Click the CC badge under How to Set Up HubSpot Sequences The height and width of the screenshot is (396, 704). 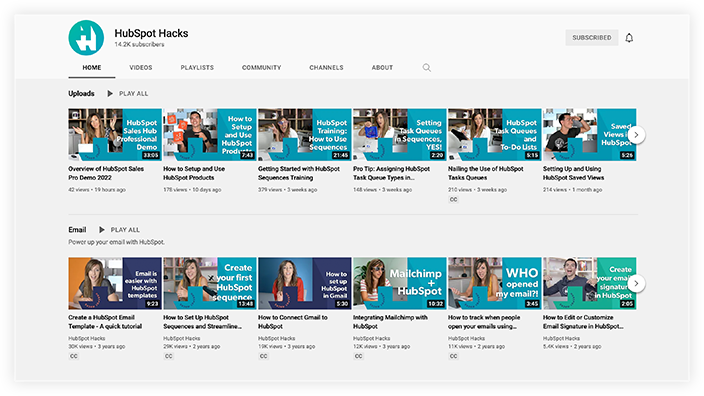(168, 356)
